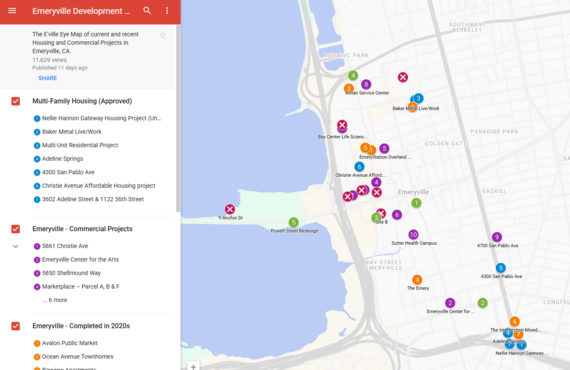Click the red X marker at 9 Anchor Dr
The width and height of the screenshot is (570, 370).
tap(229, 209)
